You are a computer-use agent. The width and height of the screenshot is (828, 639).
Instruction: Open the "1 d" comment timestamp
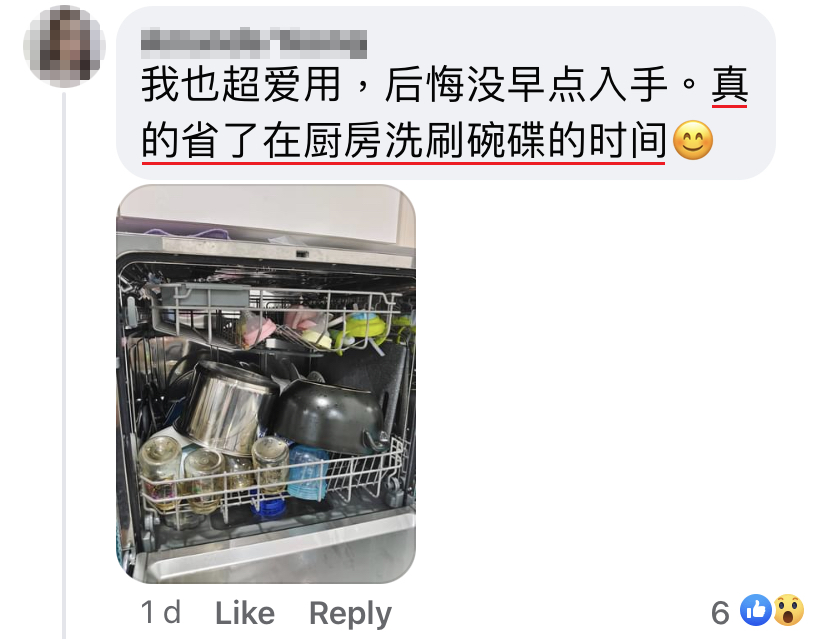[x=161, y=613]
